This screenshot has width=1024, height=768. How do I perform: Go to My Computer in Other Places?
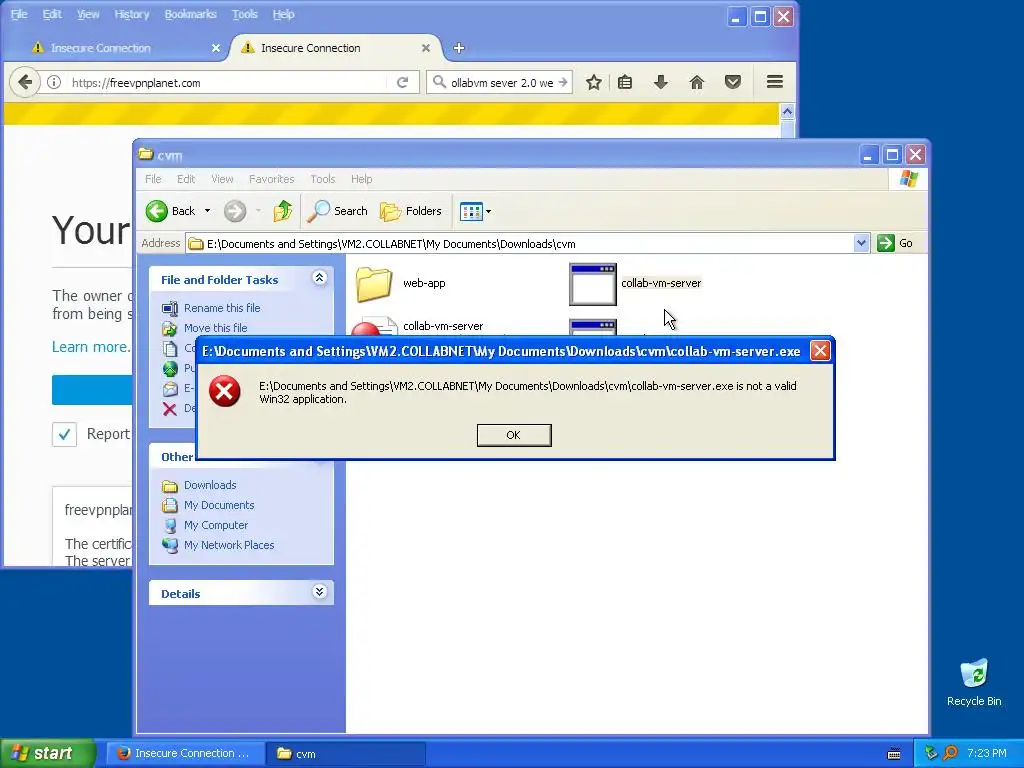click(216, 525)
